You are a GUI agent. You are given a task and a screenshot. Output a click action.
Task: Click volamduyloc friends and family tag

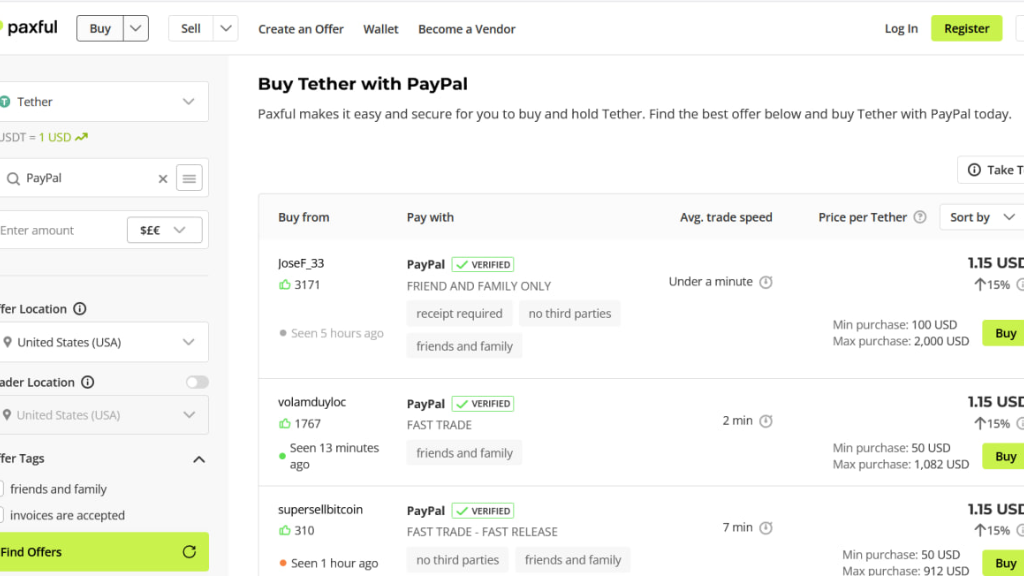coord(464,453)
